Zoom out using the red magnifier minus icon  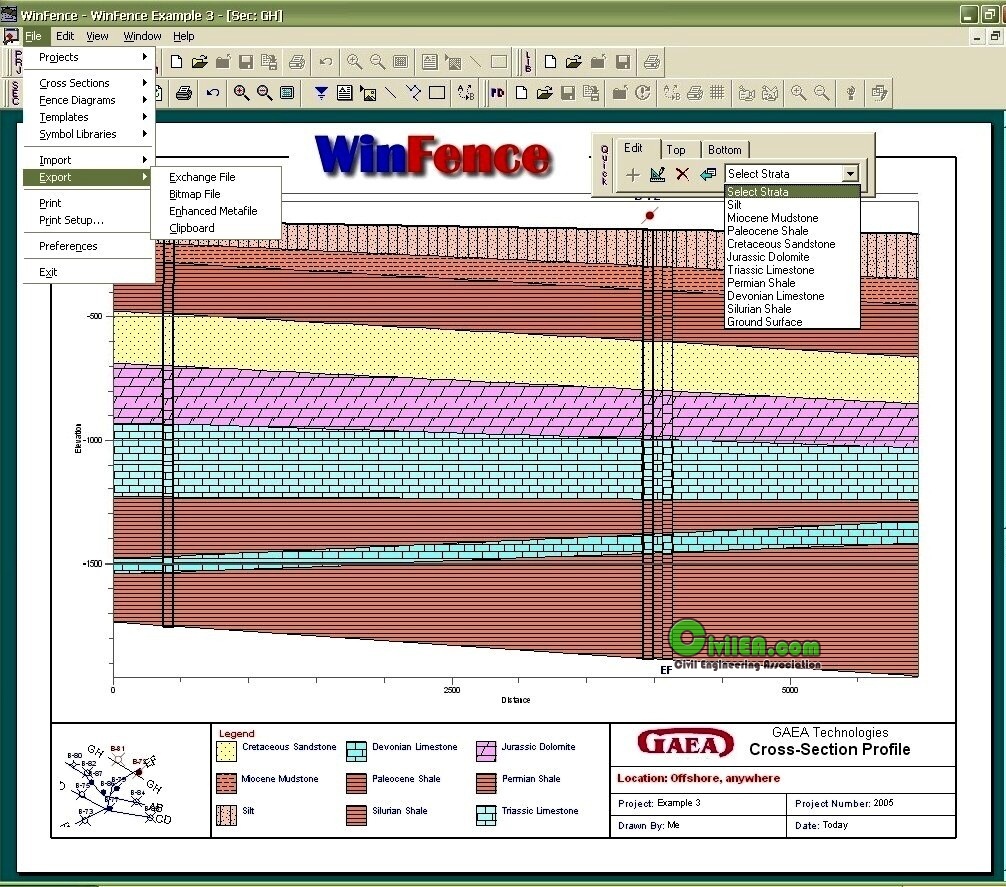click(x=264, y=93)
